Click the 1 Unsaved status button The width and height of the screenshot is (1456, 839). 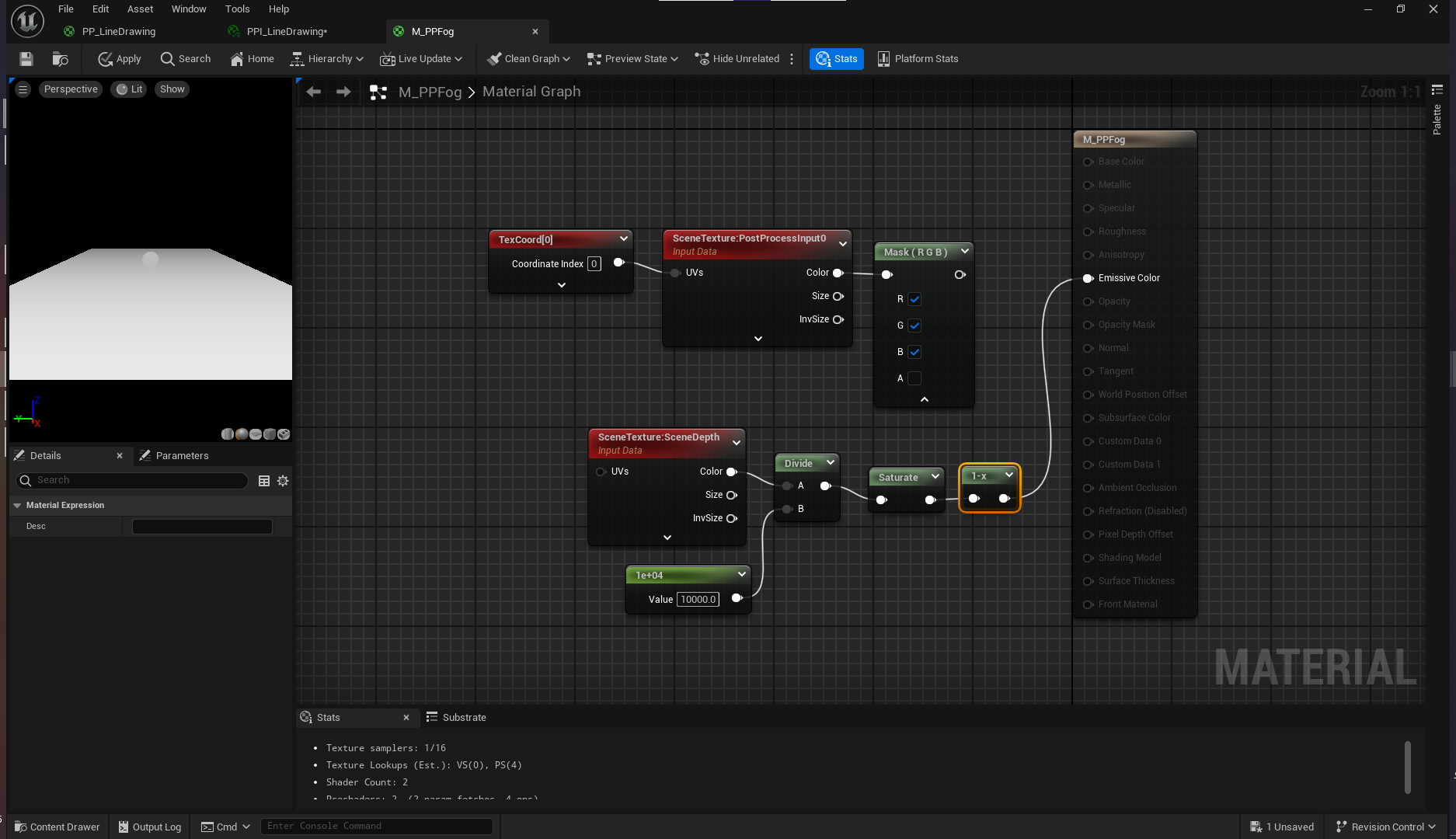click(1282, 827)
